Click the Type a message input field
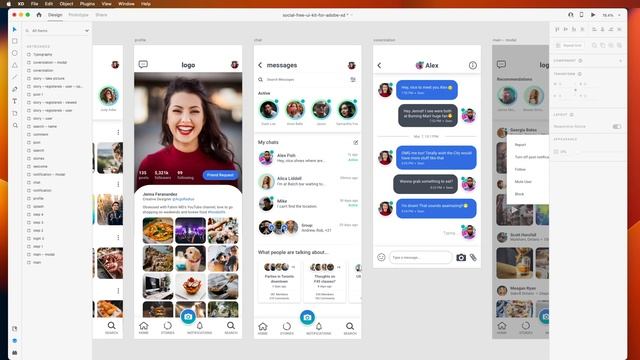The height and width of the screenshot is (360, 640). (x=420, y=258)
